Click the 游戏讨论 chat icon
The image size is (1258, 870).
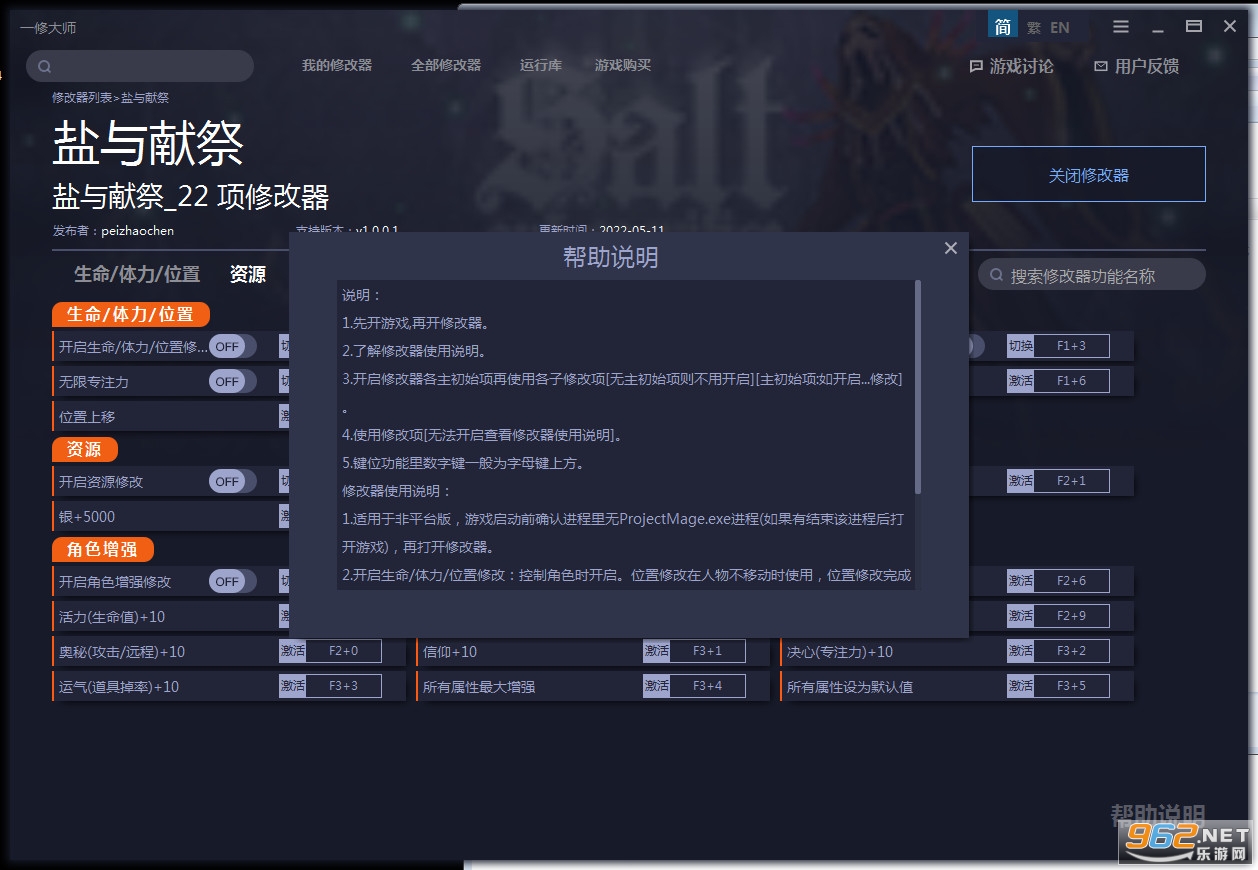976,66
